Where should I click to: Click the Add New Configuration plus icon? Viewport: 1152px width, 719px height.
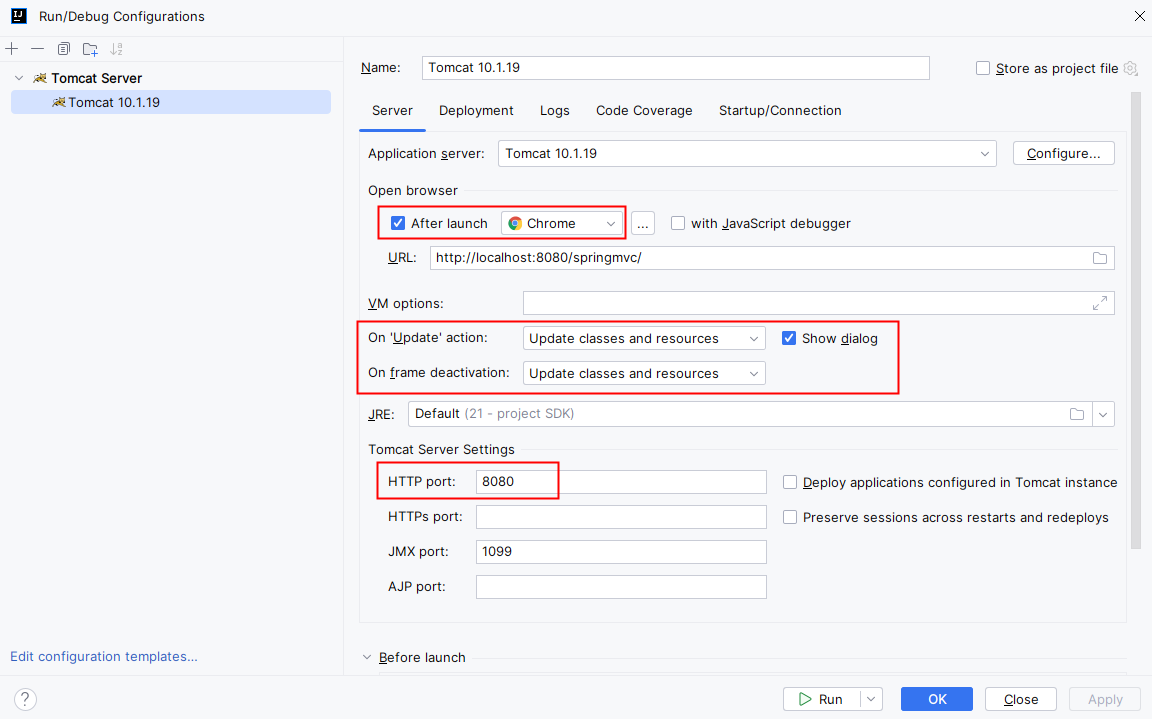[12, 49]
